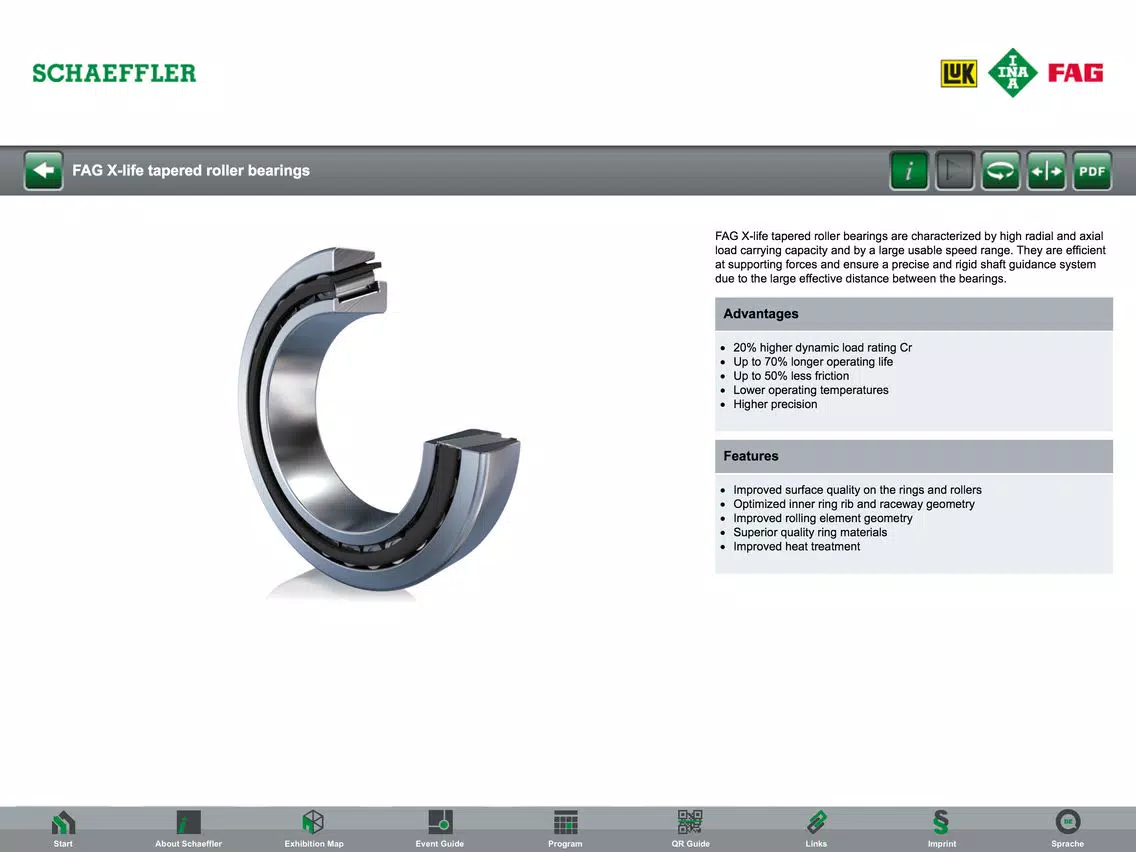
Task: Click the greyed-out play button
Action: click(x=954, y=171)
